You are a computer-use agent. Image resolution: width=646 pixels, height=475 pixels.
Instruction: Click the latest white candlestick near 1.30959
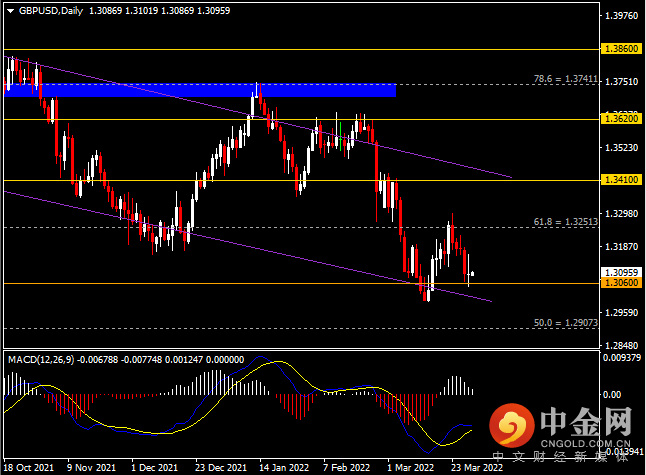tap(473, 274)
